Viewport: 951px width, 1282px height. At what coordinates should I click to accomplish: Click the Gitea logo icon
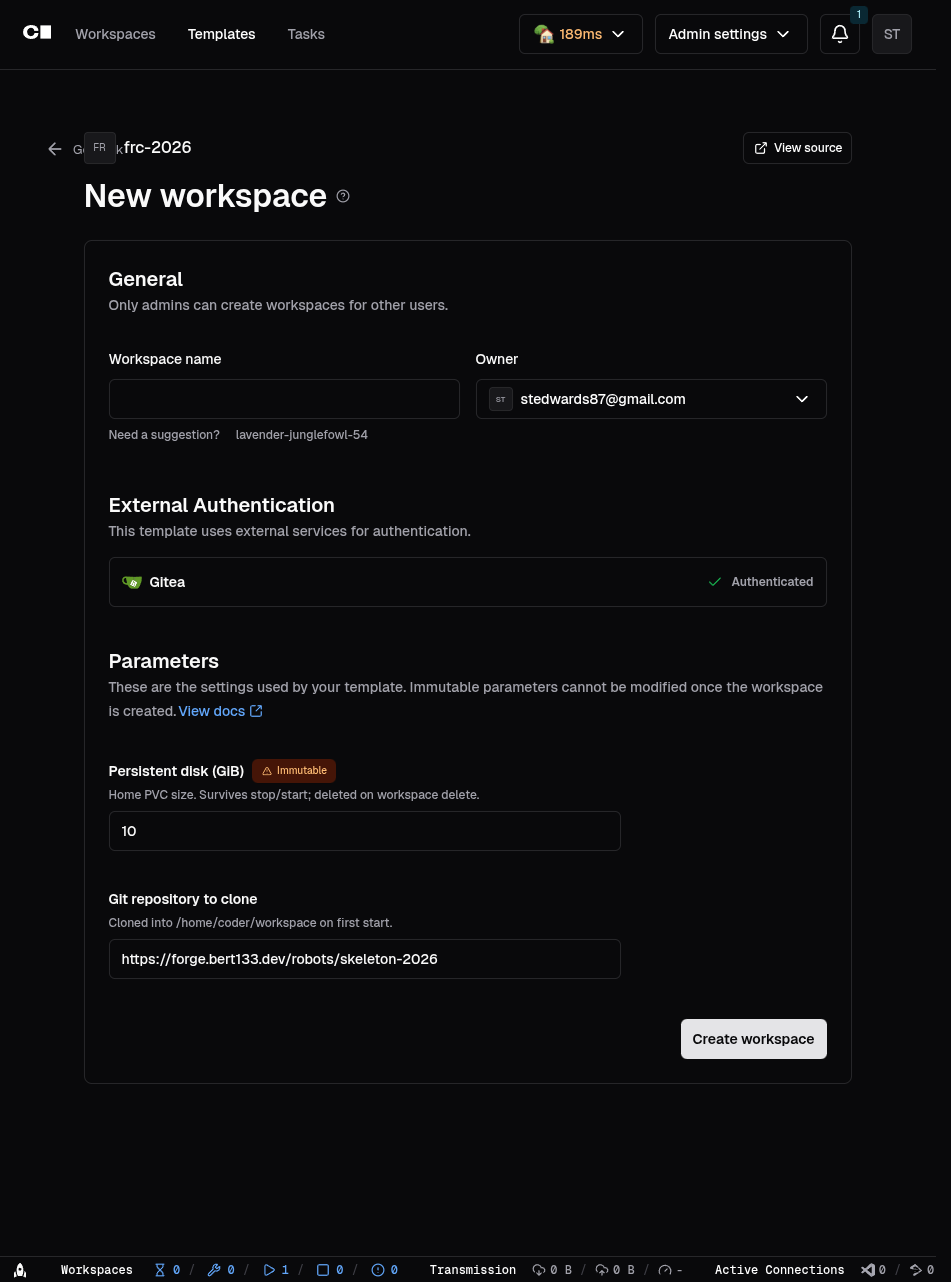pyautogui.click(x=132, y=582)
